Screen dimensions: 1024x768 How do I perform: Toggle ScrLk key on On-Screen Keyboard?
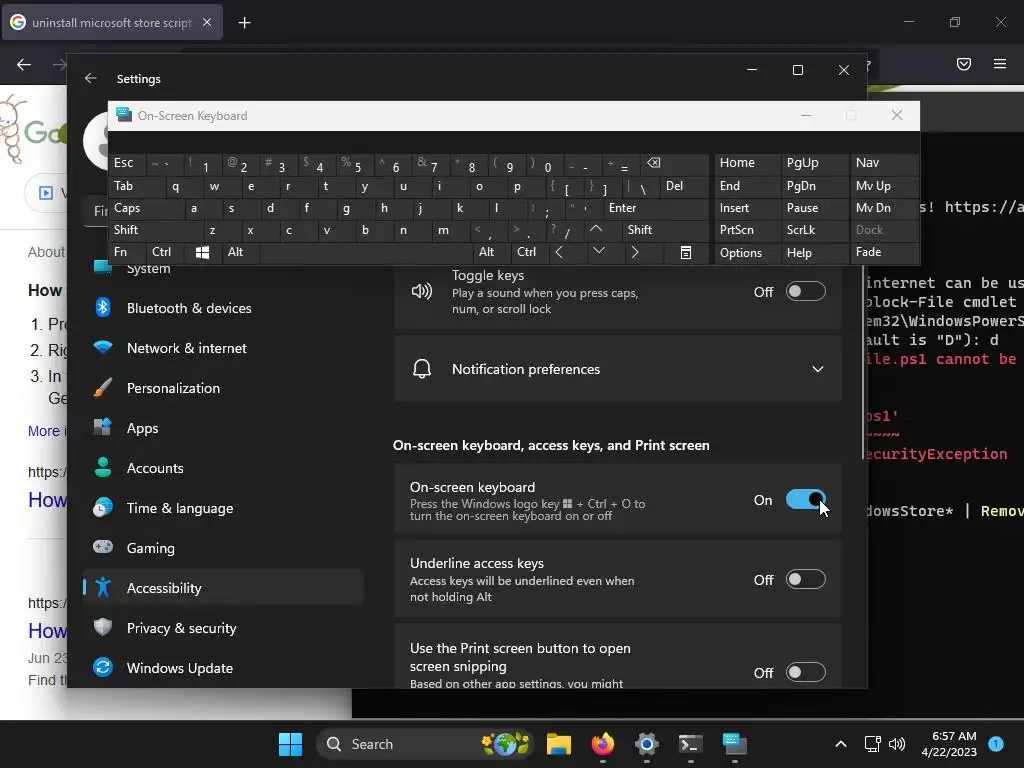click(x=814, y=230)
